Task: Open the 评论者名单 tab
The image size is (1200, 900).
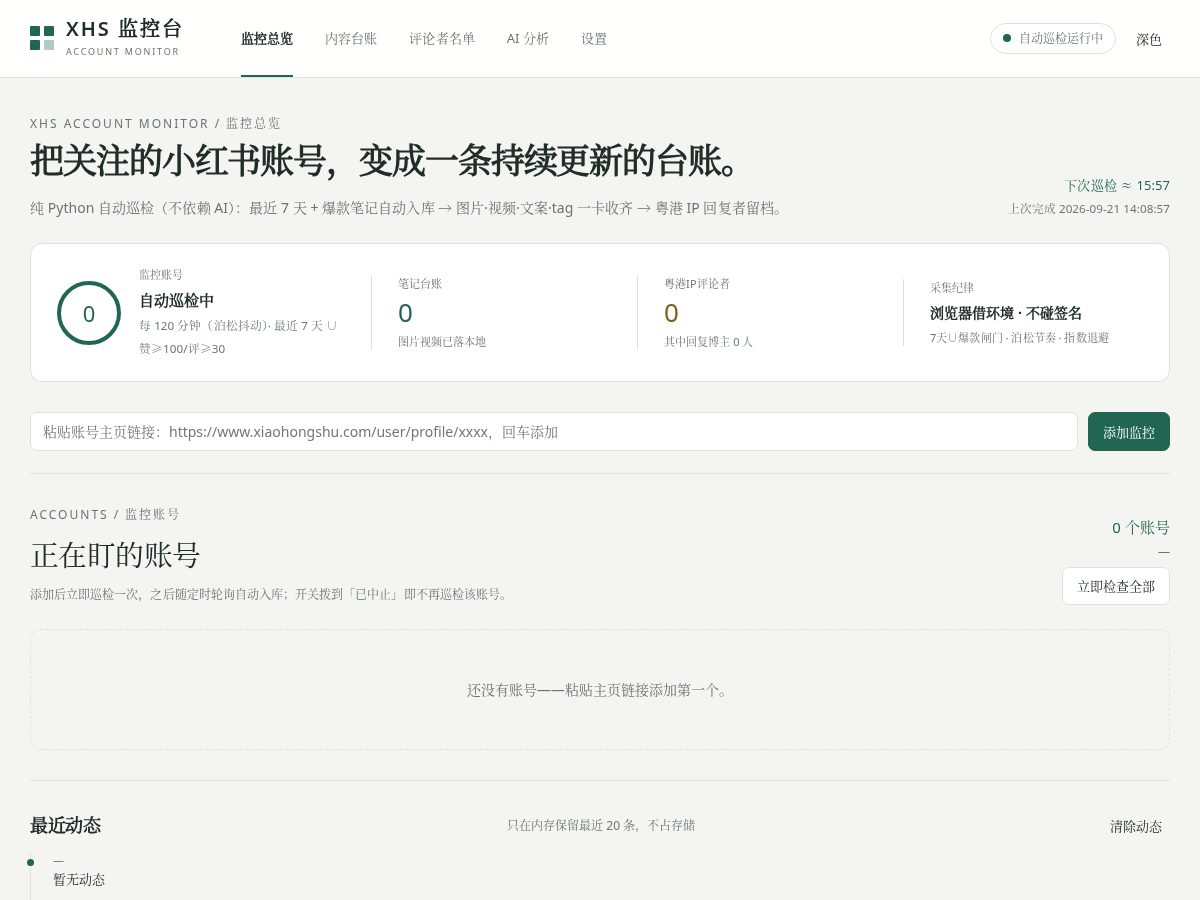Action: pos(442,39)
